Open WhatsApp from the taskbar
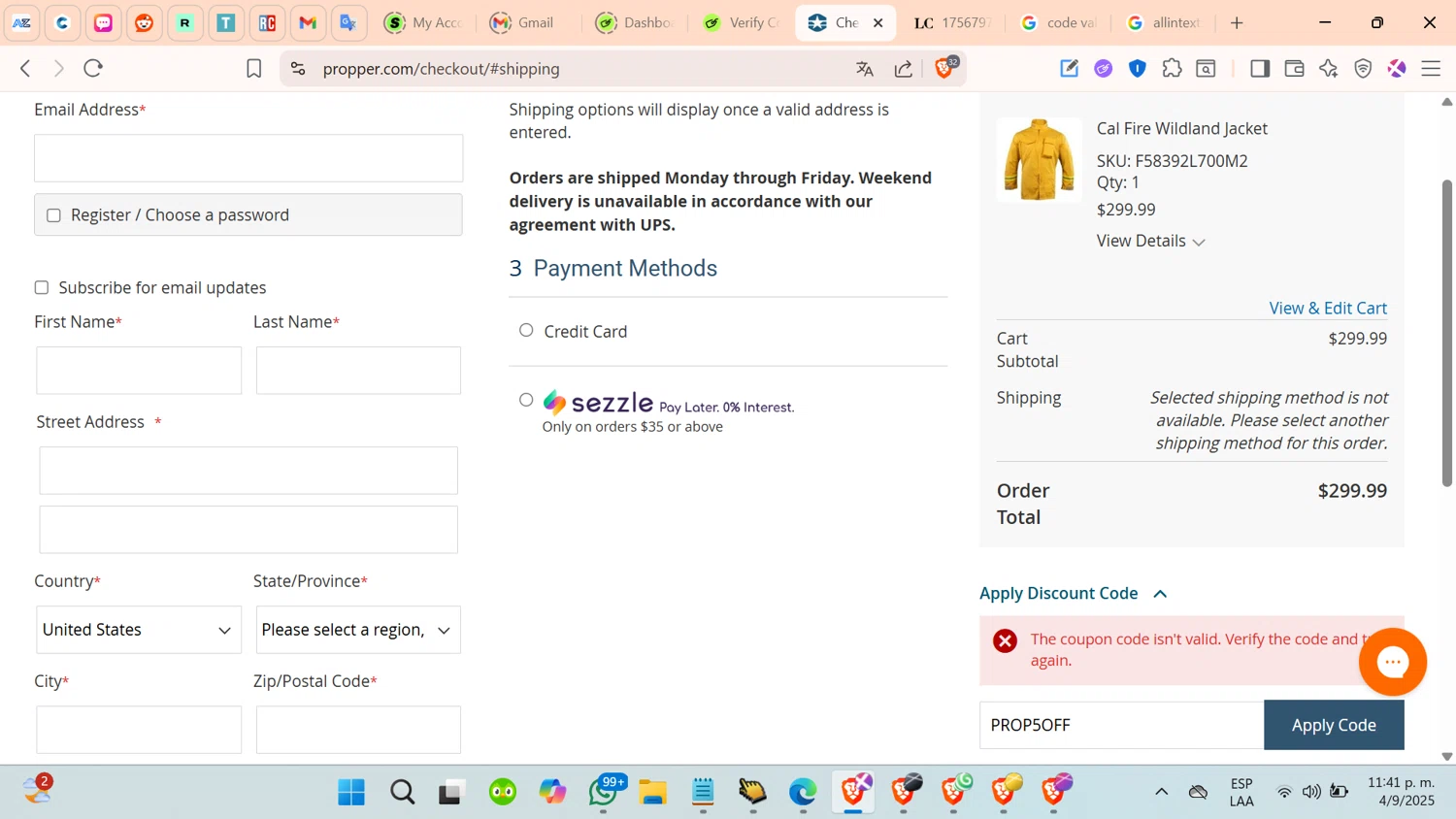 tap(604, 792)
